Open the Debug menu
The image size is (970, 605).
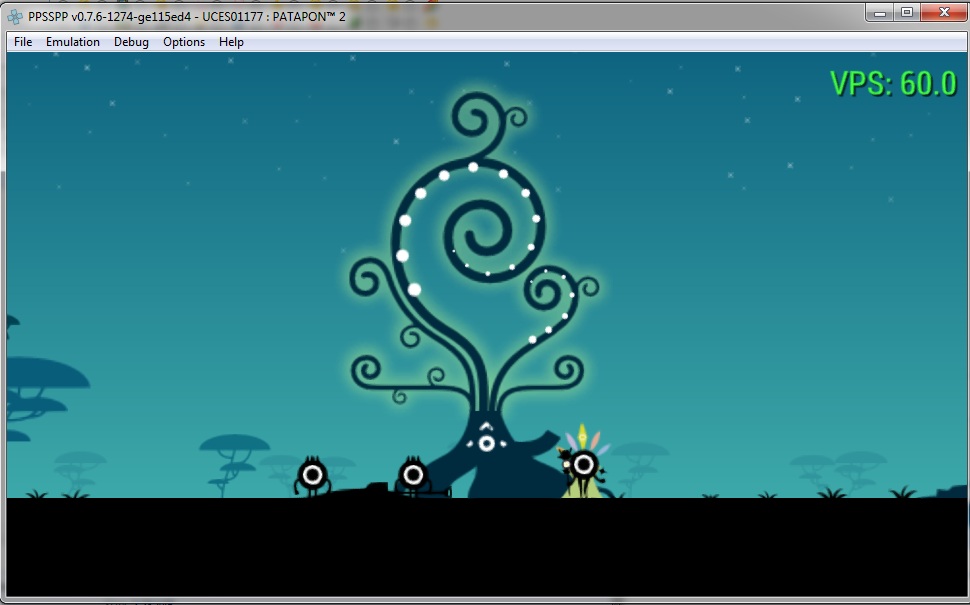131,42
